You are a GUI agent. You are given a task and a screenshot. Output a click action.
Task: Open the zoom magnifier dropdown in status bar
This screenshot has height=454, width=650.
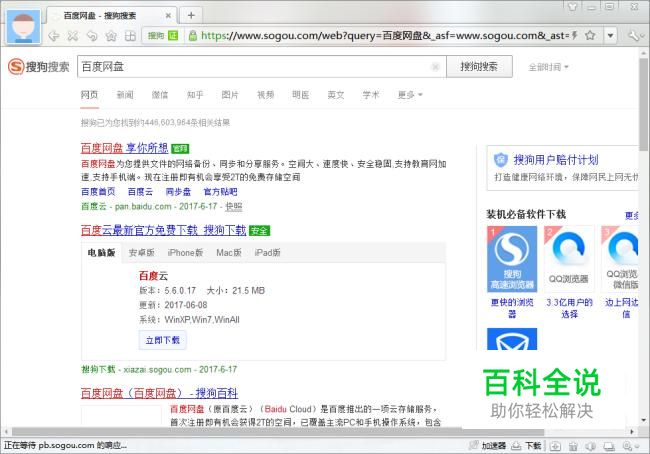pos(630,446)
